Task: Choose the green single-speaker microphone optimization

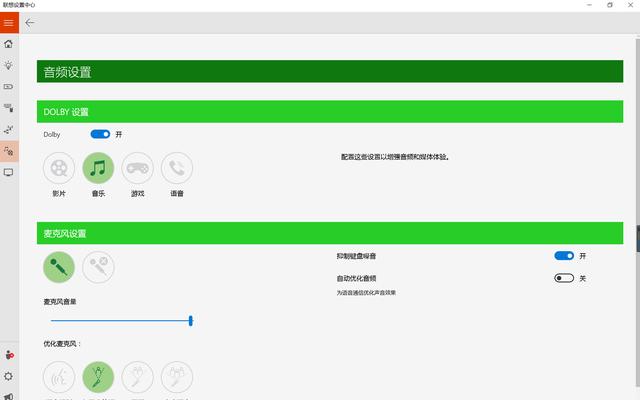Action: [98, 377]
